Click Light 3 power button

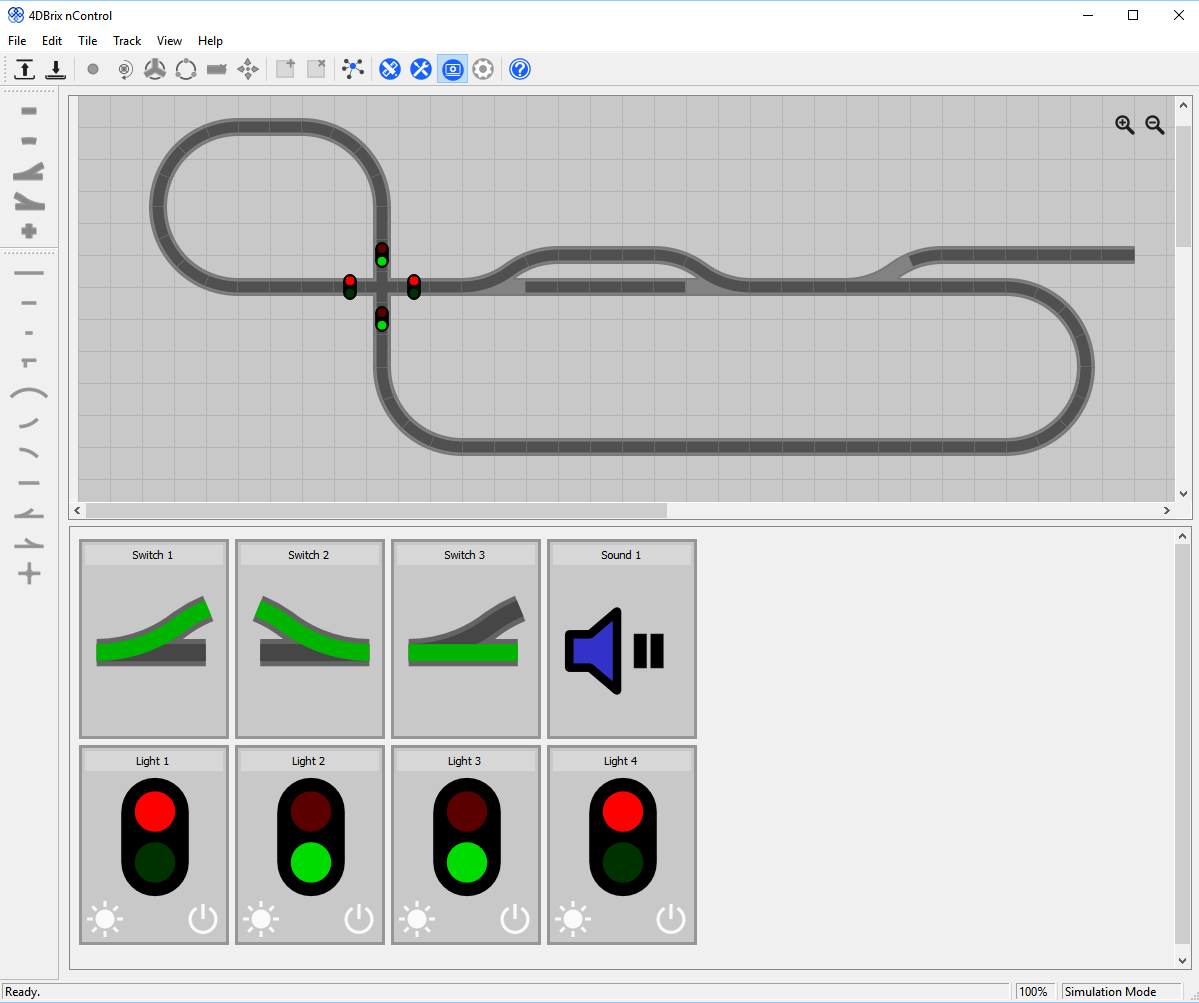(x=515, y=919)
